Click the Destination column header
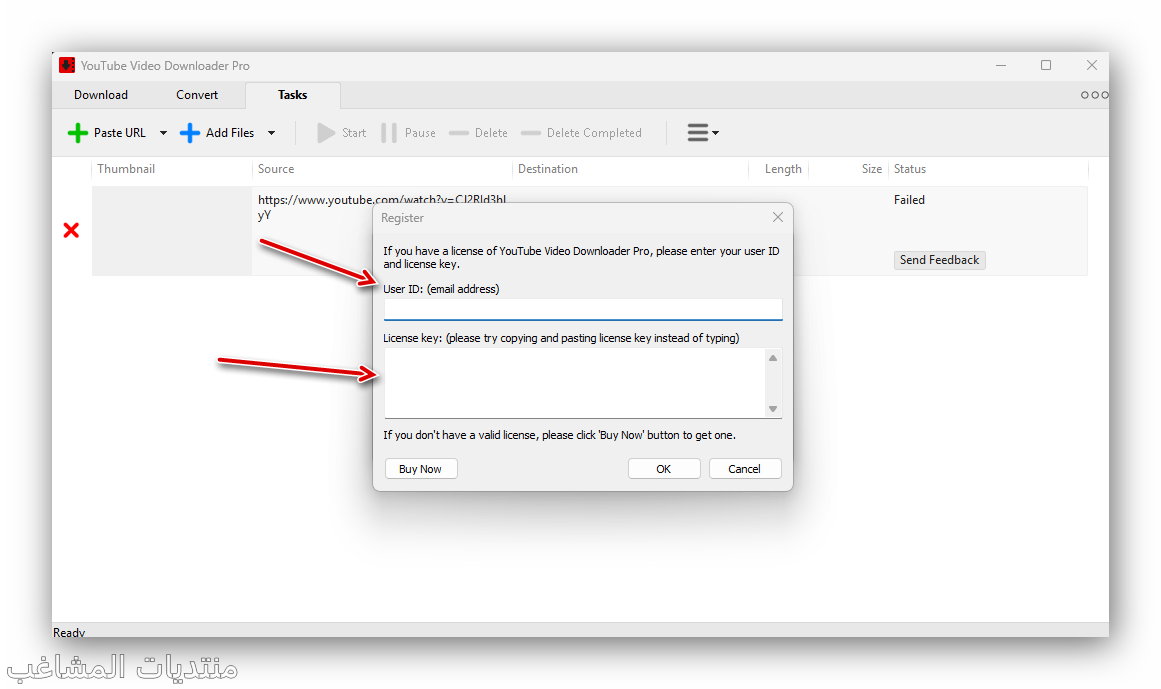 [x=547, y=169]
